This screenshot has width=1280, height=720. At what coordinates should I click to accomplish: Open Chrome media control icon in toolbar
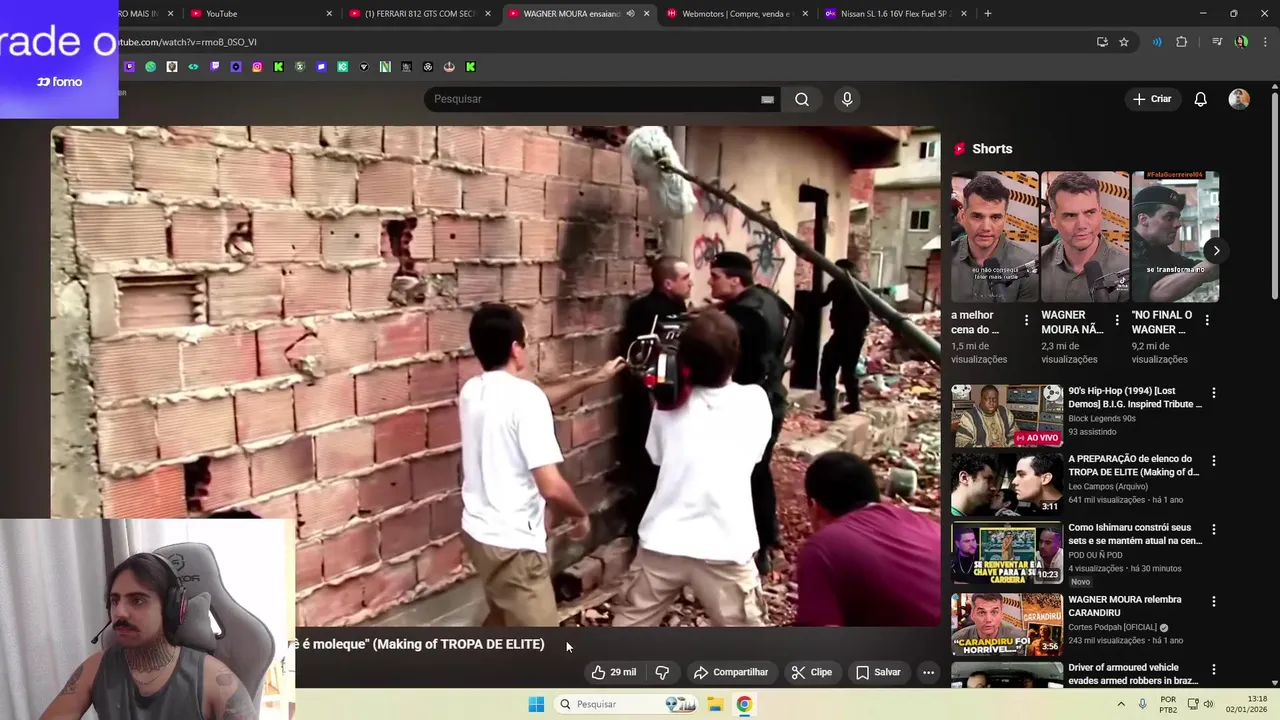[x=1217, y=42]
